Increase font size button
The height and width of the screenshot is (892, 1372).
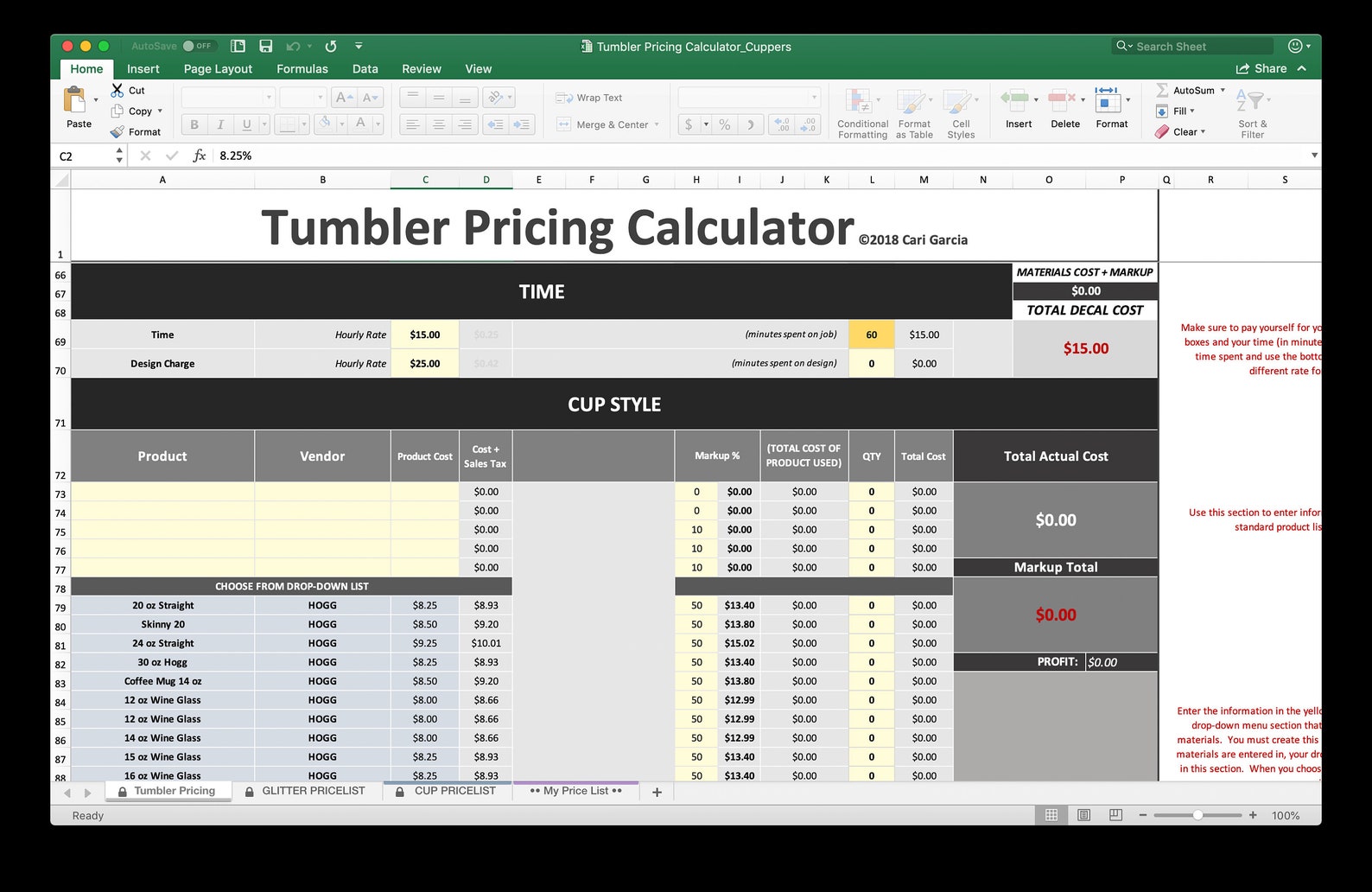[344, 98]
